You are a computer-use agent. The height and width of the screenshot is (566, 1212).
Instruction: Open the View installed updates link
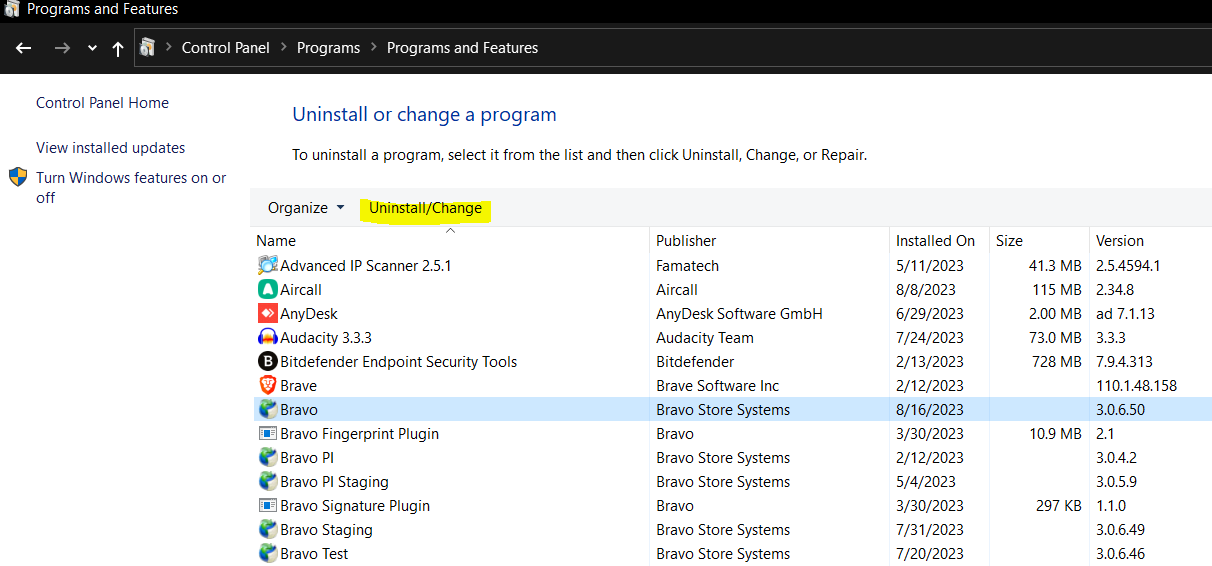(111, 148)
